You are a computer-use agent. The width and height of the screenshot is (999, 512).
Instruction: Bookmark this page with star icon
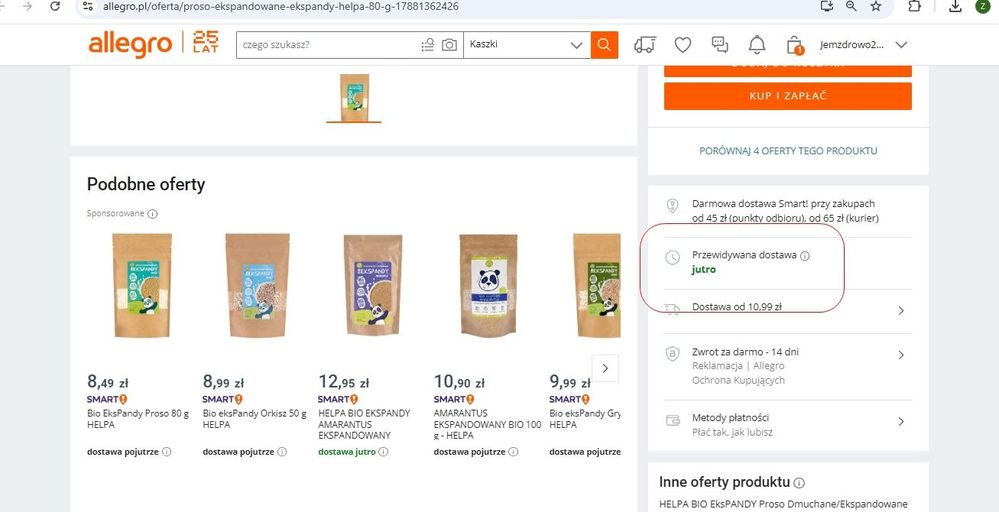[876, 6]
